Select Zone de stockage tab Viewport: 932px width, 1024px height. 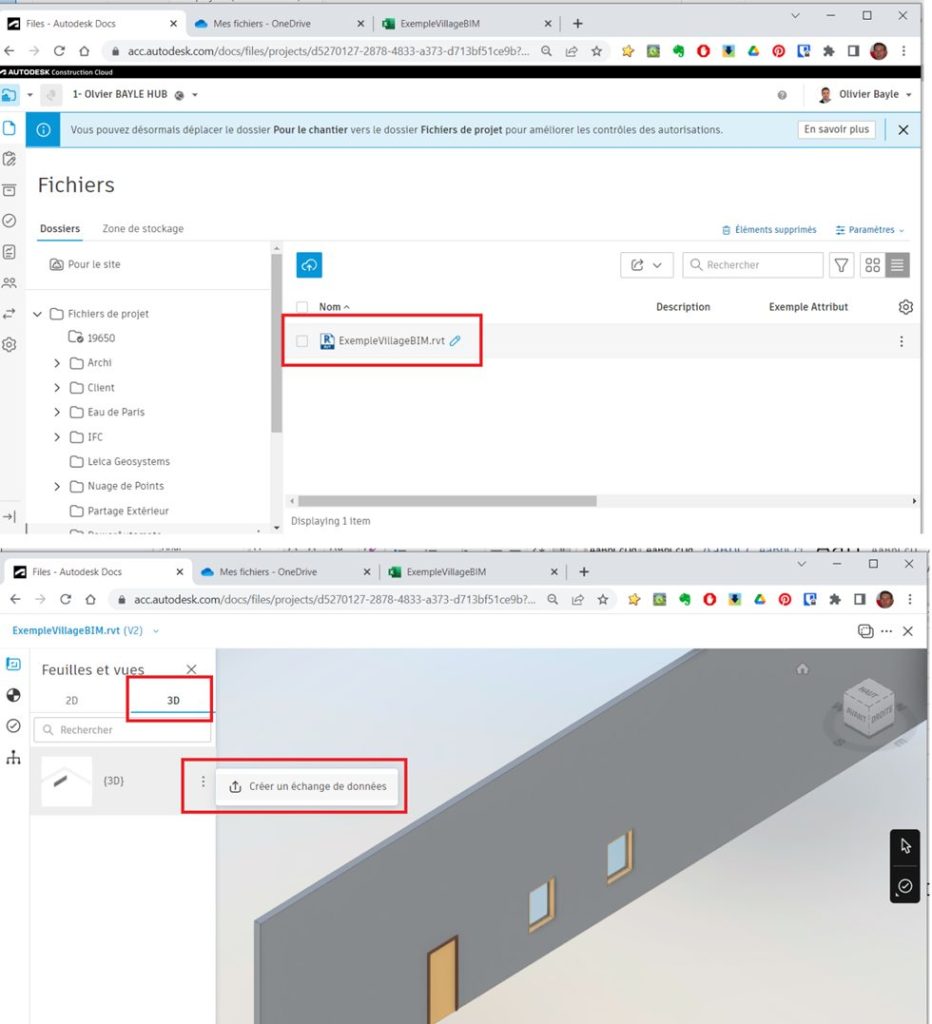point(143,229)
